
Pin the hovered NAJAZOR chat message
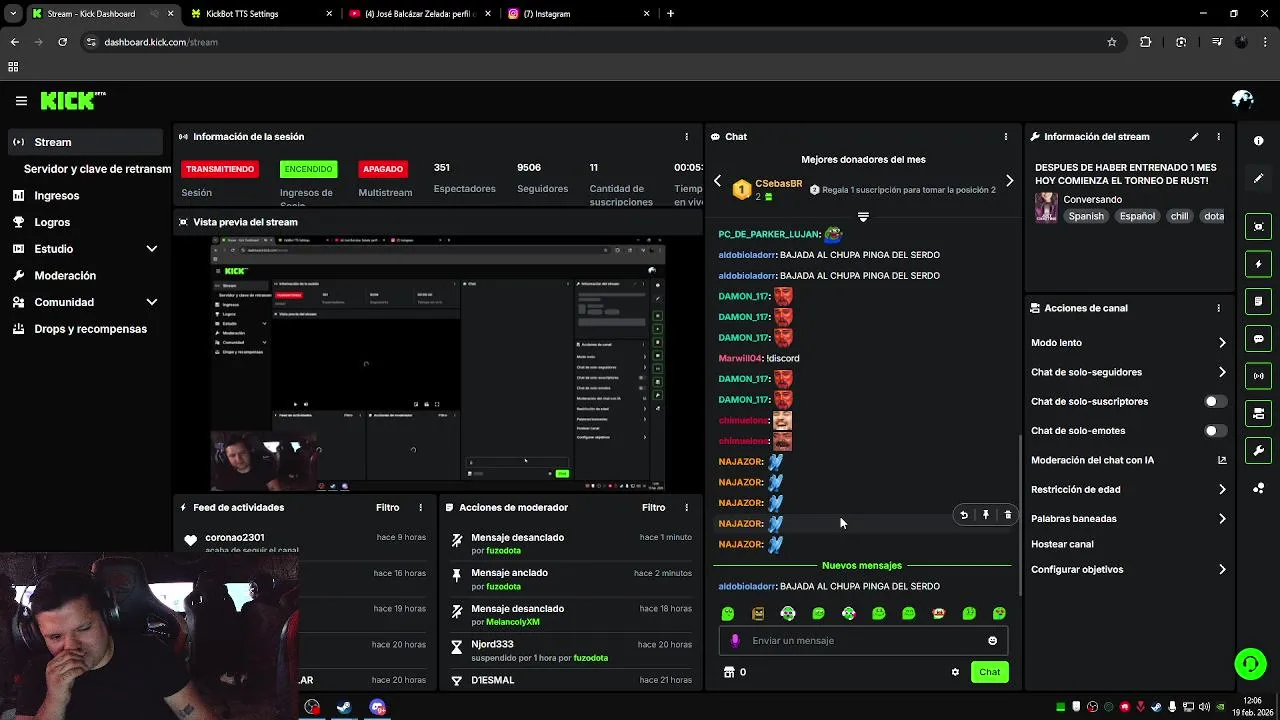click(x=986, y=515)
